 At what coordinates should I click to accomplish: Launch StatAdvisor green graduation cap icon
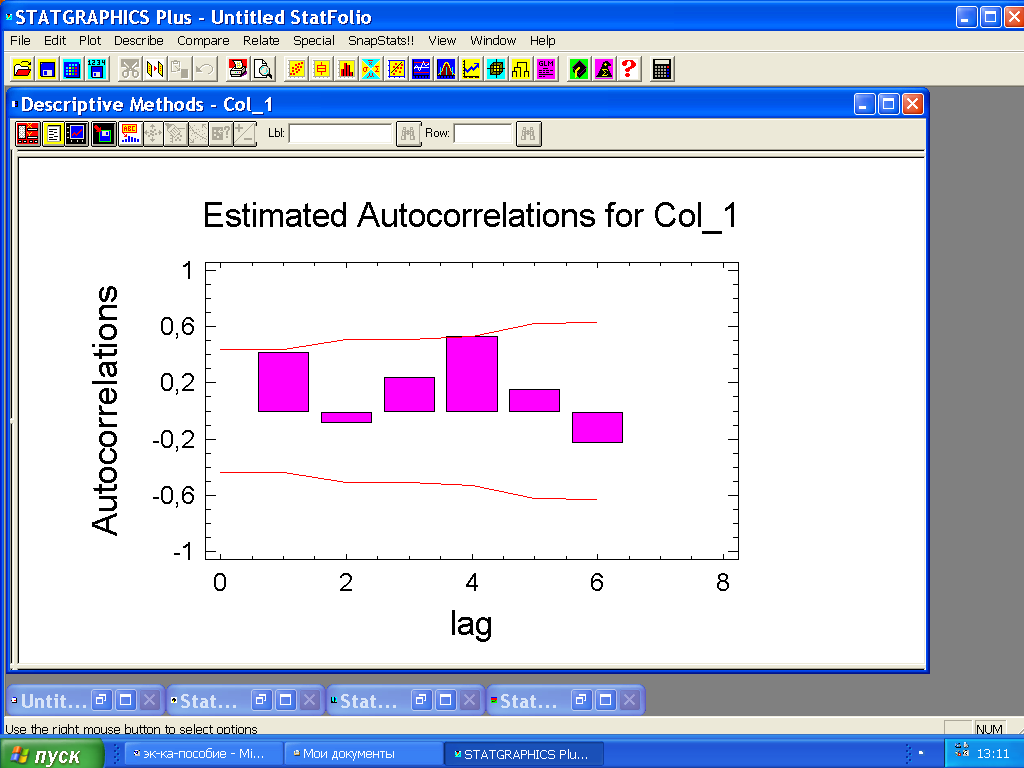tap(579, 69)
